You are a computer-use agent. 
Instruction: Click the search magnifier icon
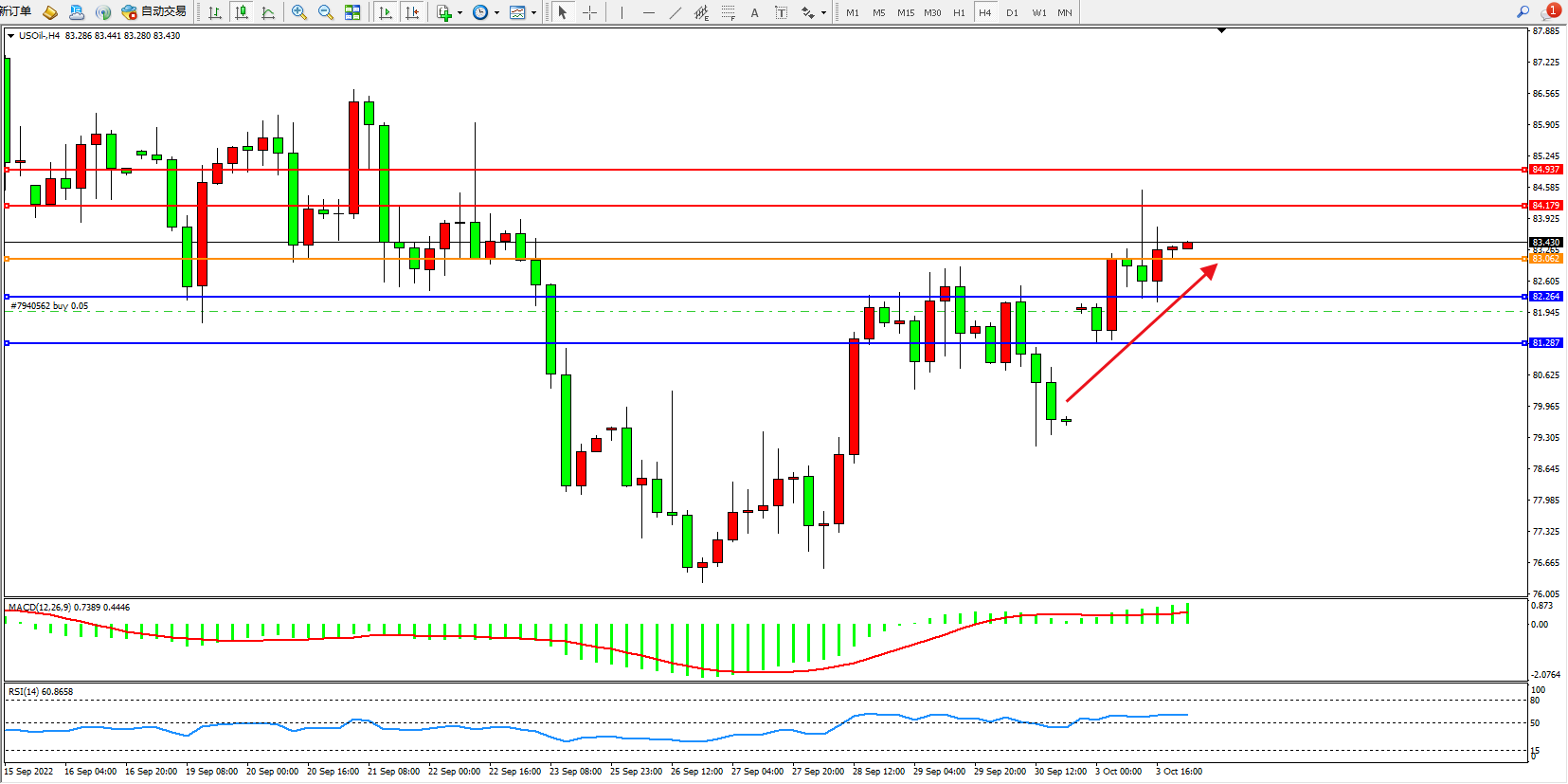1523,12
